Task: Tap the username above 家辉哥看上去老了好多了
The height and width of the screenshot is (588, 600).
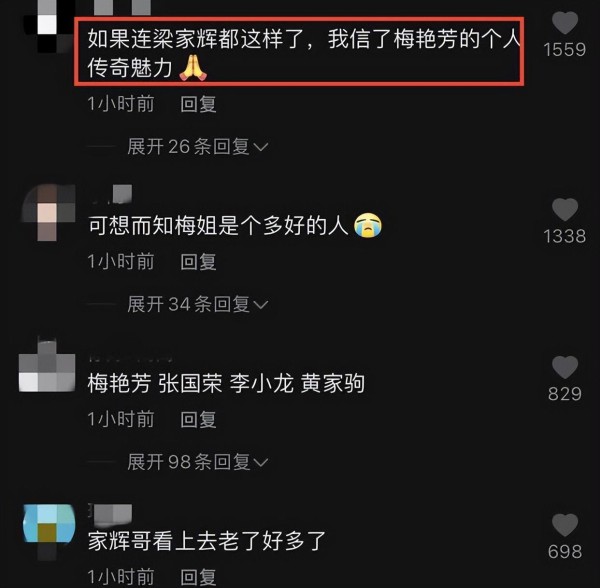Action: click(x=110, y=513)
